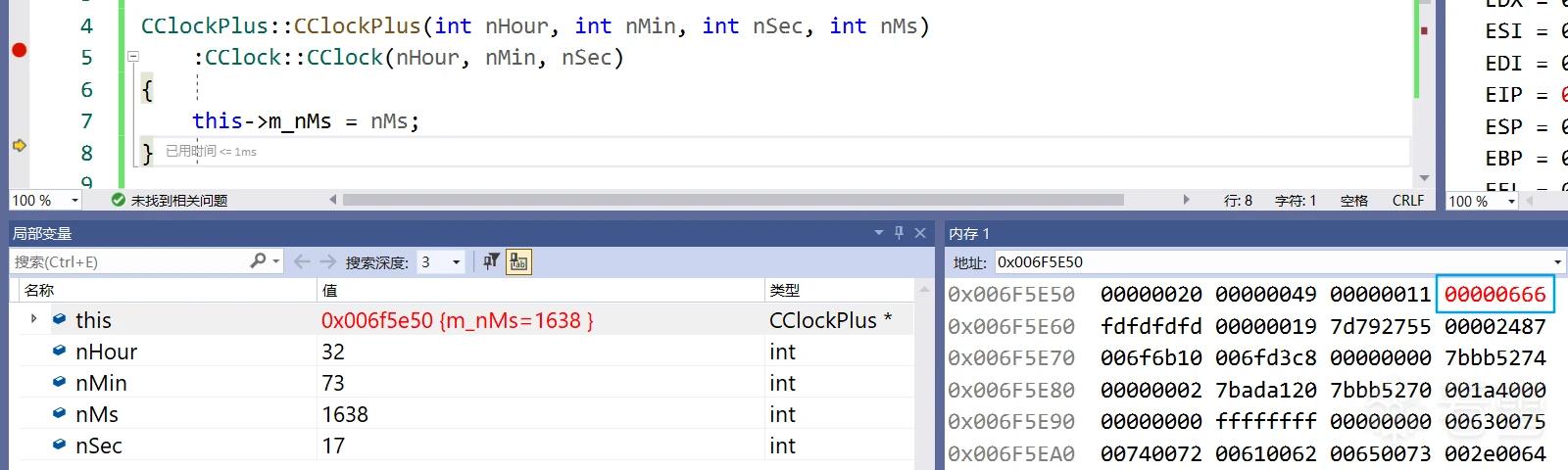Screen dimensions: 1568x470
Task: Toggle the highlighted 'ab' view icon in locals toolbar
Action: tap(518, 261)
